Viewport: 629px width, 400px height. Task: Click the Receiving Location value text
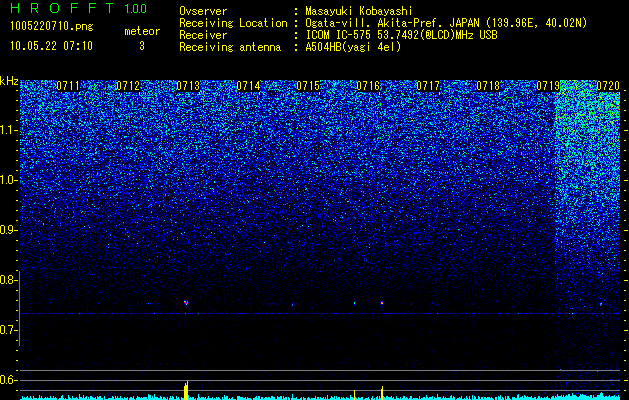point(446,23)
